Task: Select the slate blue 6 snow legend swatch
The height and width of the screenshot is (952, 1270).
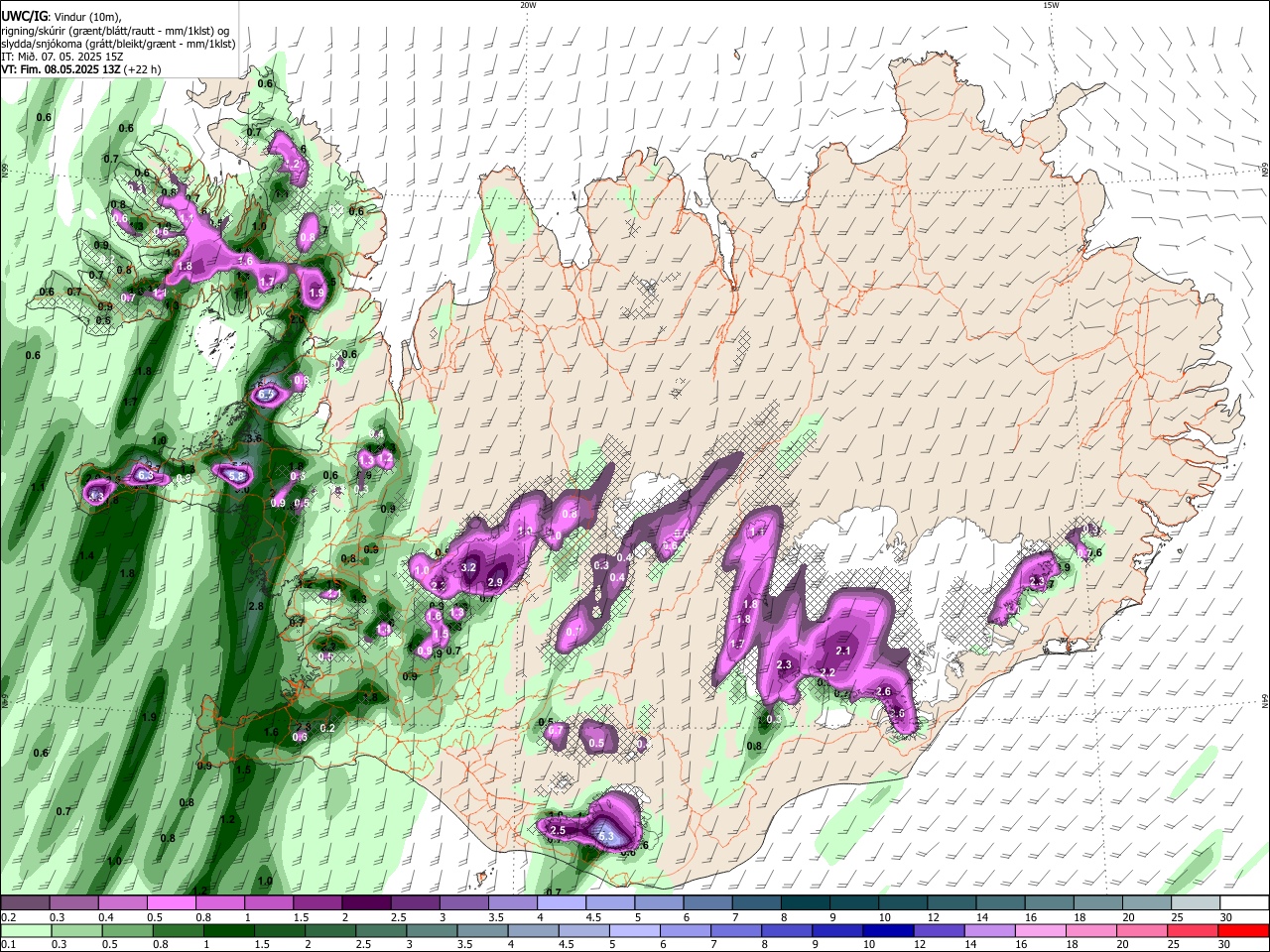Action: point(707,903)
